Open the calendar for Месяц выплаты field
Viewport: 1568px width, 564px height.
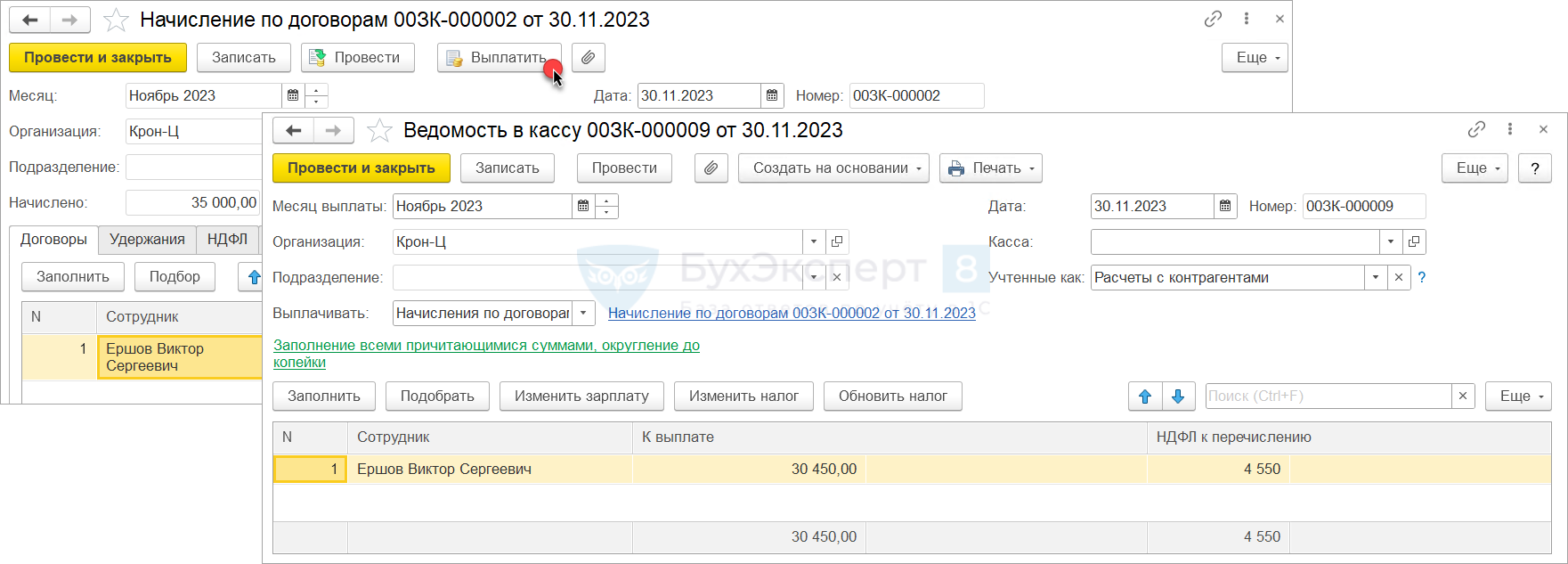click(583, 206)
